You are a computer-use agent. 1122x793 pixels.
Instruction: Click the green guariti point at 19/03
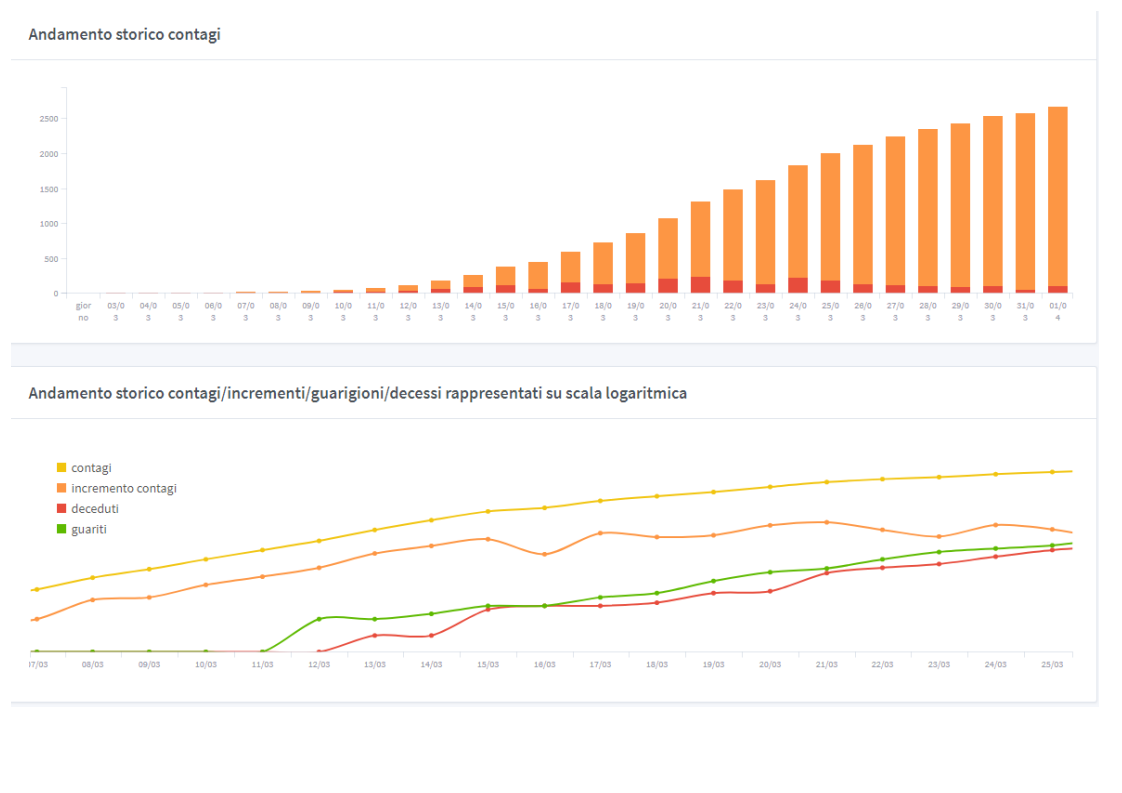tap(713, 581)
